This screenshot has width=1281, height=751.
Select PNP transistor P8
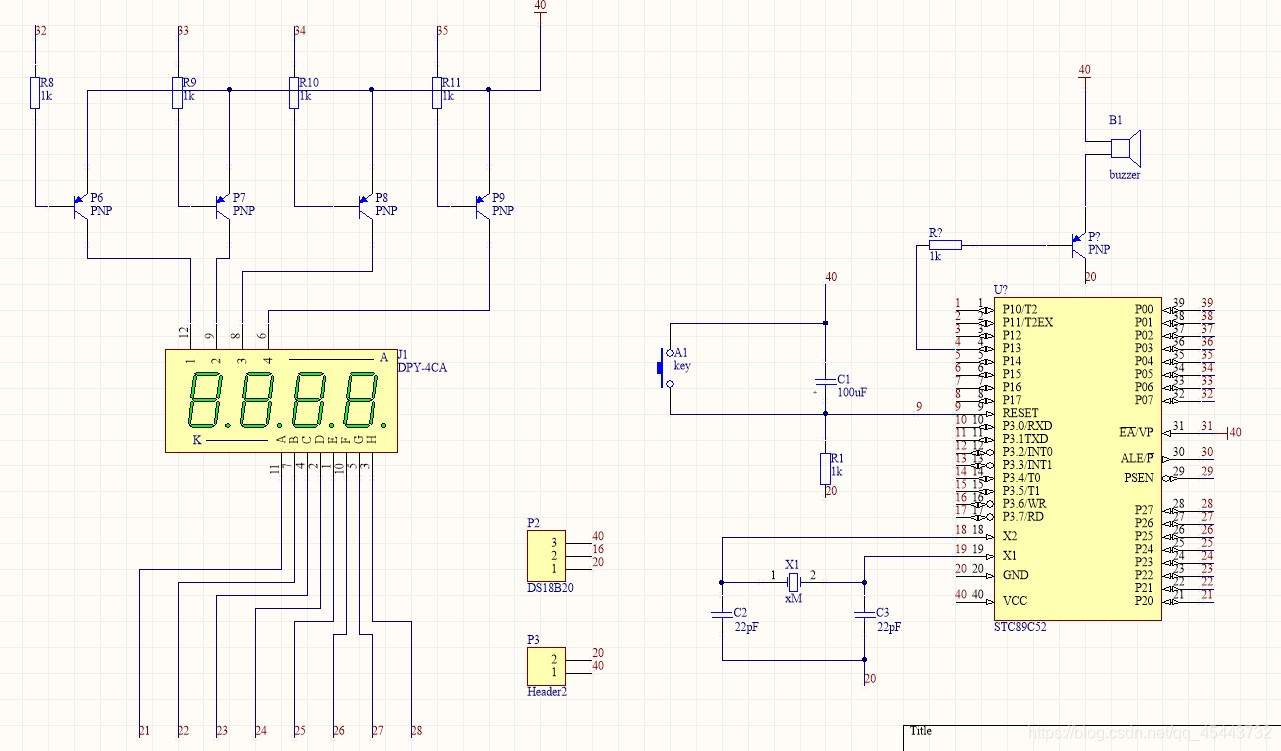(x=365, y=207)
